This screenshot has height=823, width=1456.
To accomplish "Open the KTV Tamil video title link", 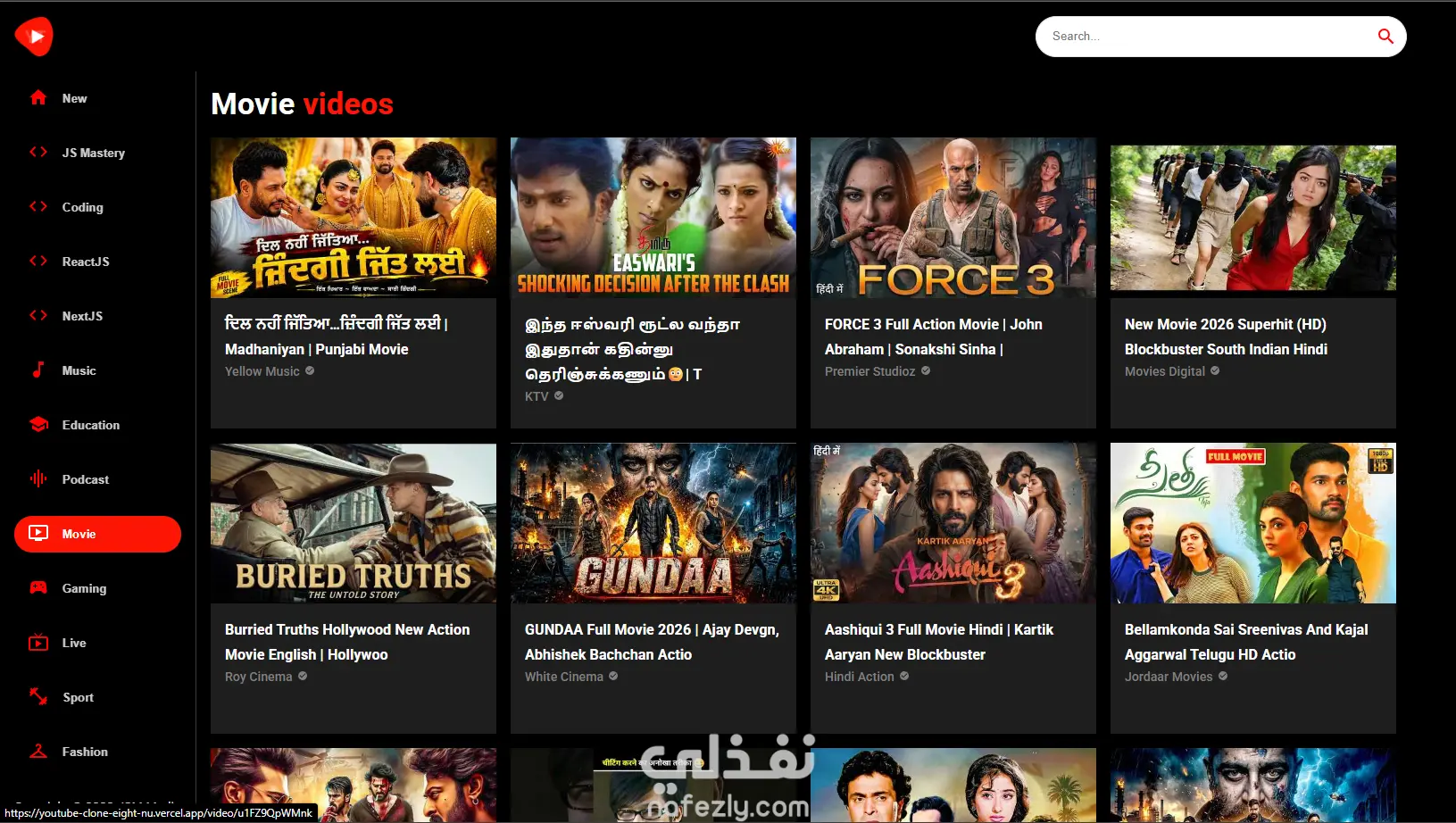I will pyautogui.click(x=632, y=349).
